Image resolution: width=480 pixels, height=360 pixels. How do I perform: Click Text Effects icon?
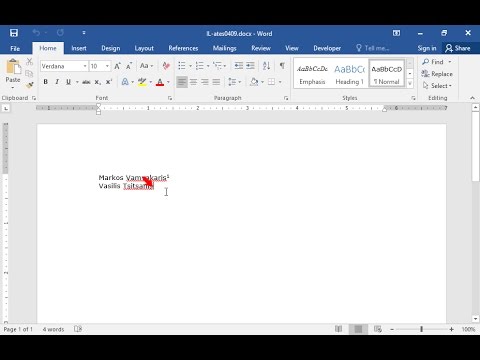pos(125,82)
